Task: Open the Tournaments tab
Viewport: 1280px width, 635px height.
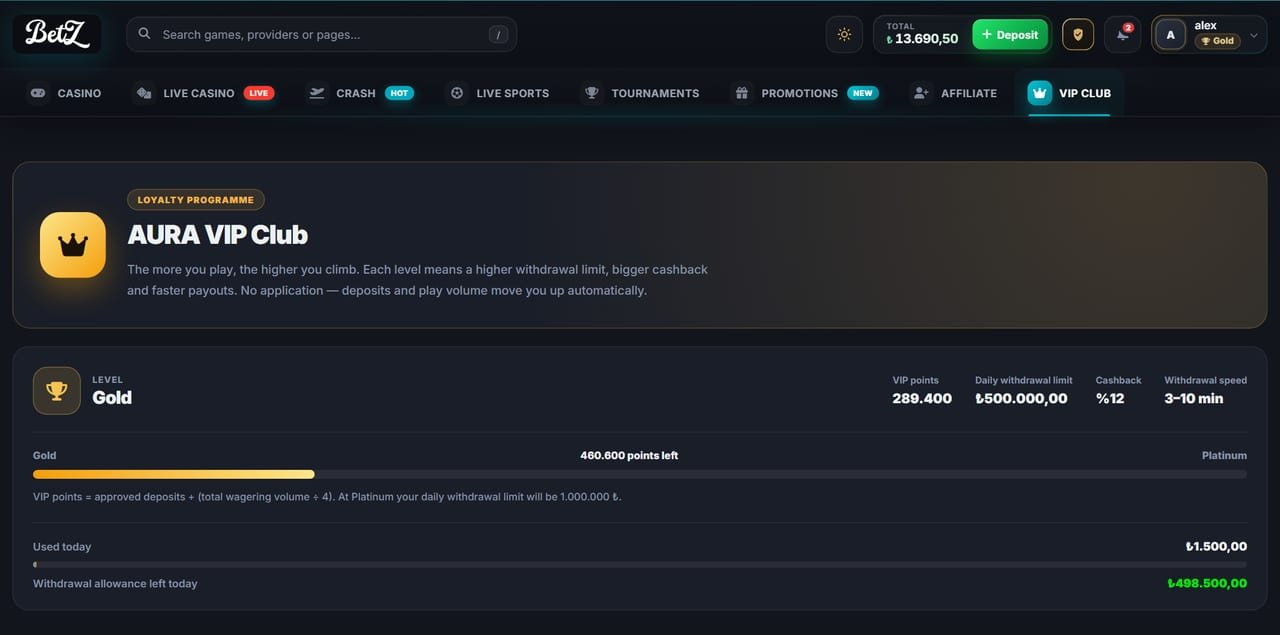Action: tap(641, 93)
